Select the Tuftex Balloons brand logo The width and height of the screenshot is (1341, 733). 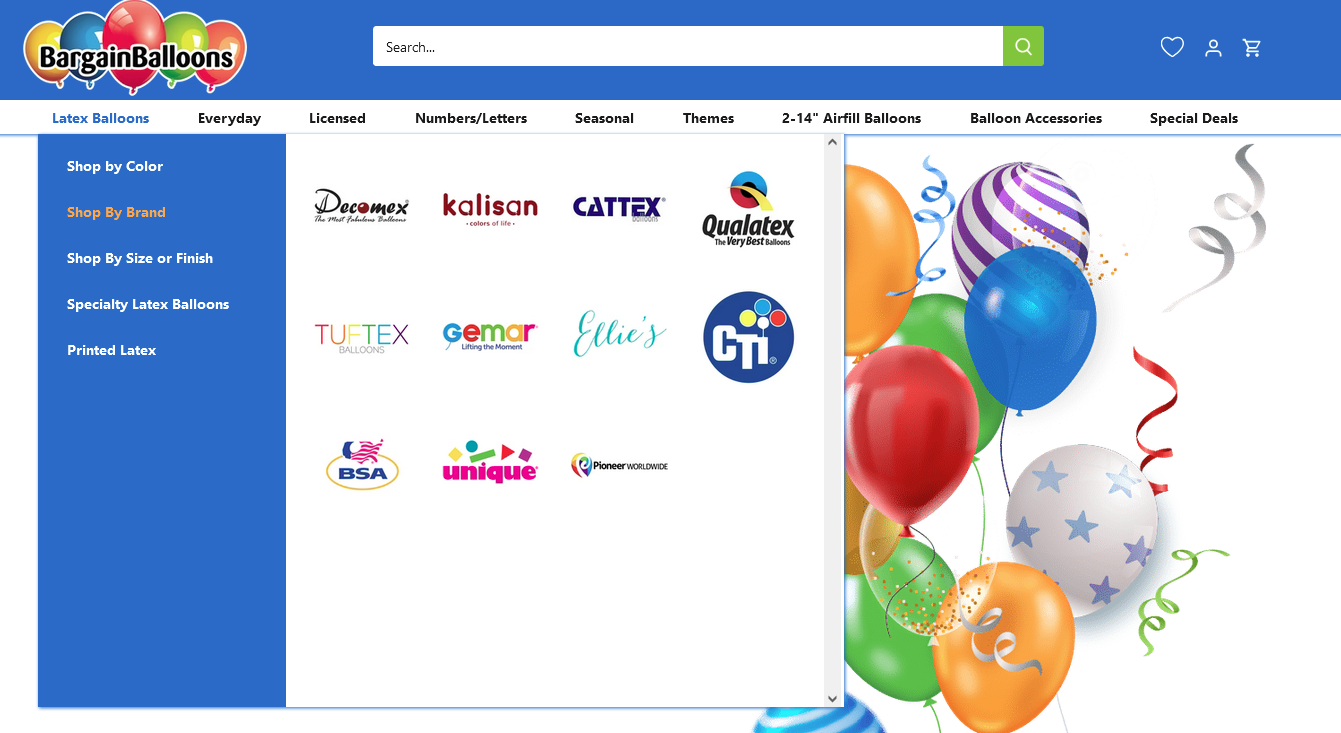(361, 337)
